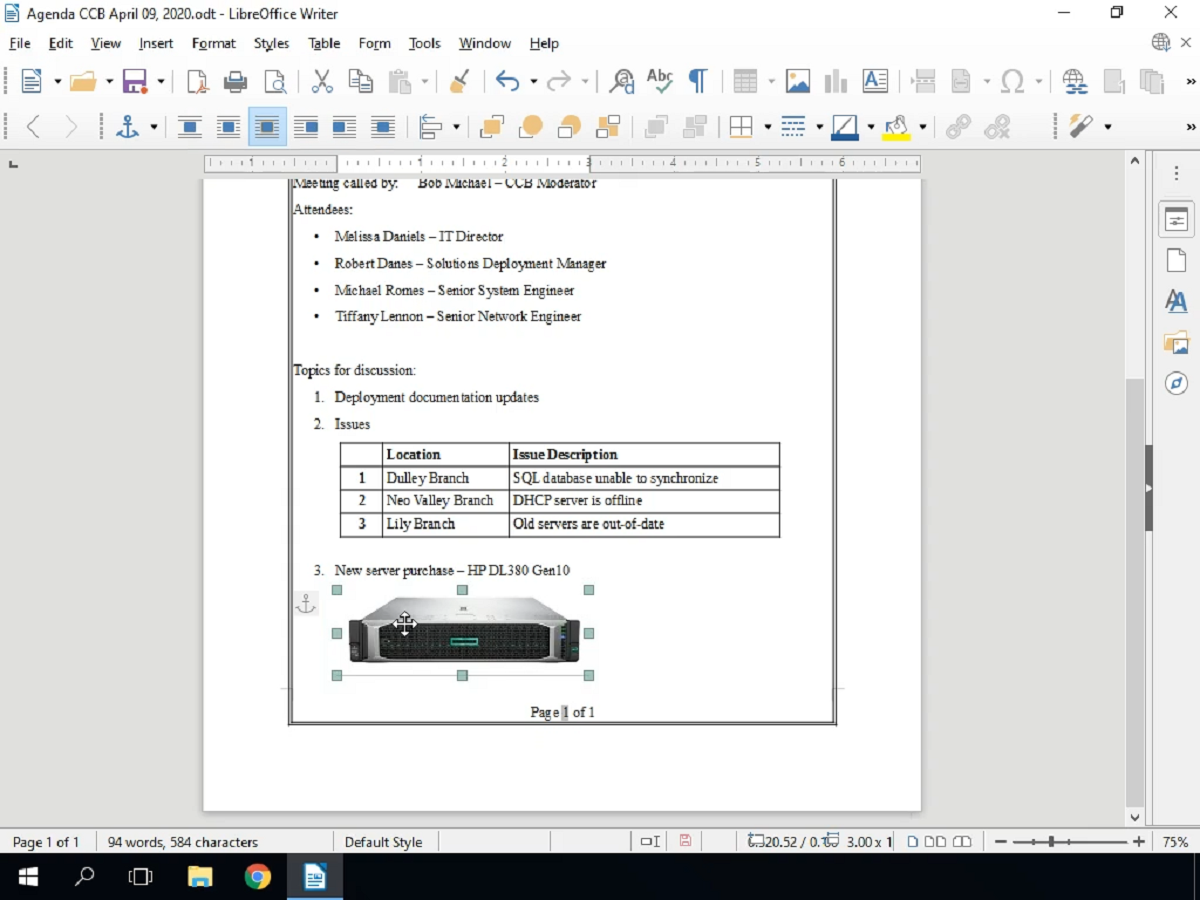Click the Insert Text Box icon
Screen dimensions: 1200x900
875,81
